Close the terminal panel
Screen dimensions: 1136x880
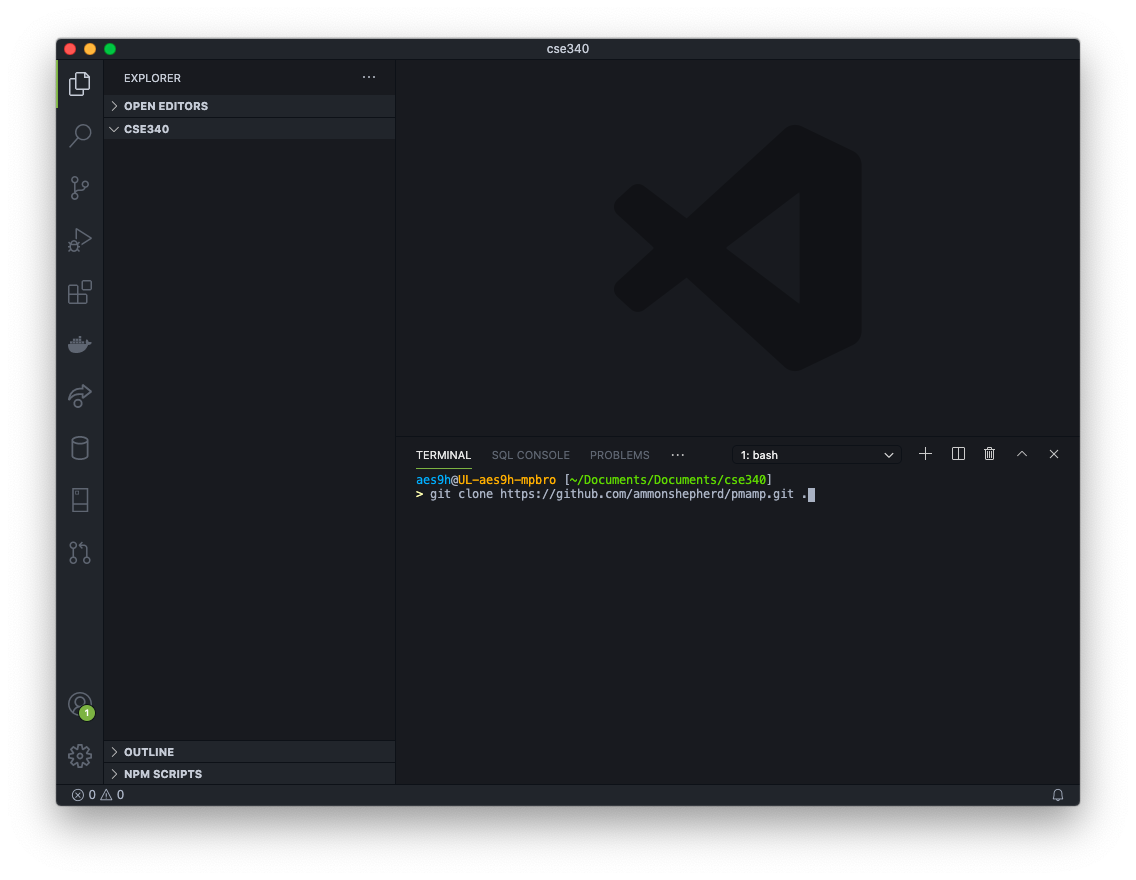tap(1053, 454)
